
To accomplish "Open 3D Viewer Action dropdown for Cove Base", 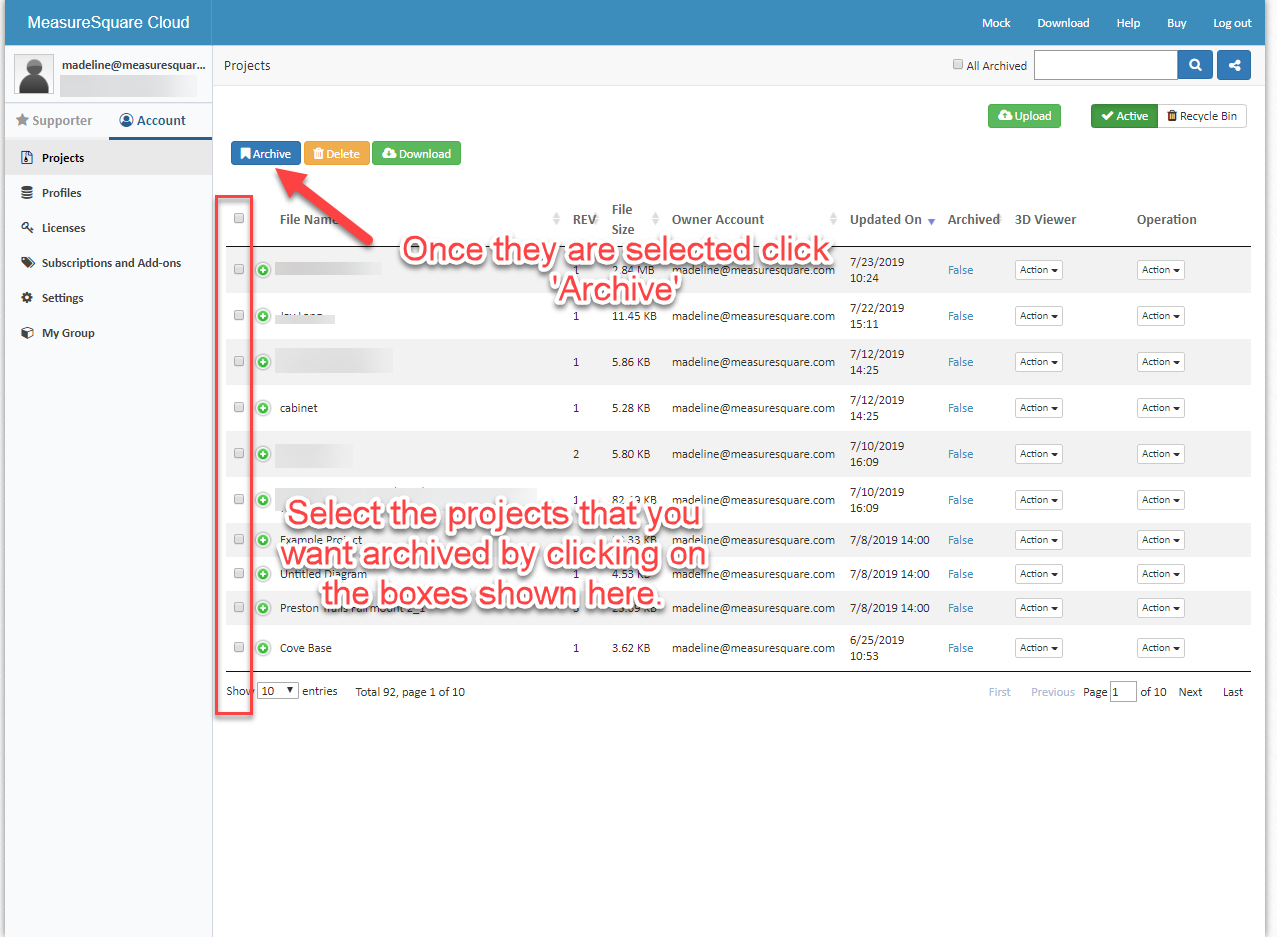I will click(1039, 648).
